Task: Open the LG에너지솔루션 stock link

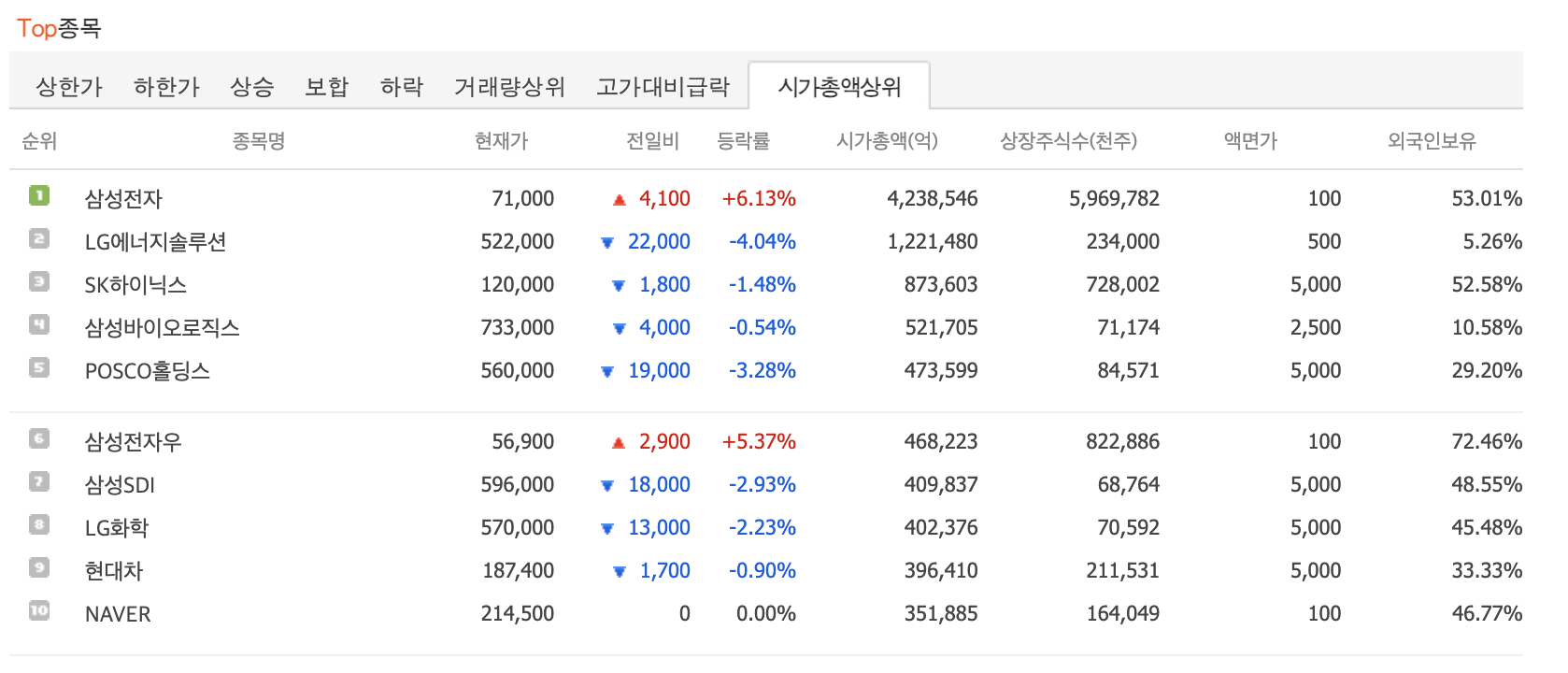Action: (x=156, y=241)
